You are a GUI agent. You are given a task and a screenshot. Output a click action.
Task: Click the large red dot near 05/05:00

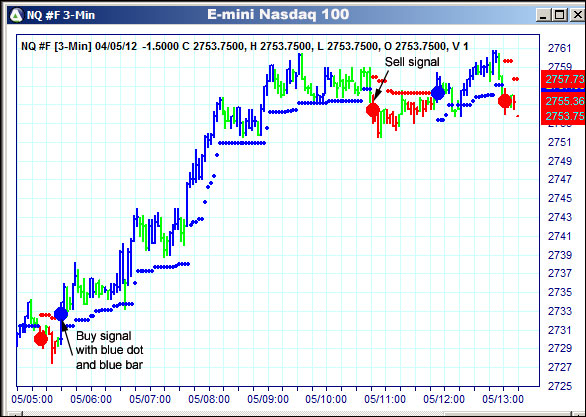[x=41, y=339]
